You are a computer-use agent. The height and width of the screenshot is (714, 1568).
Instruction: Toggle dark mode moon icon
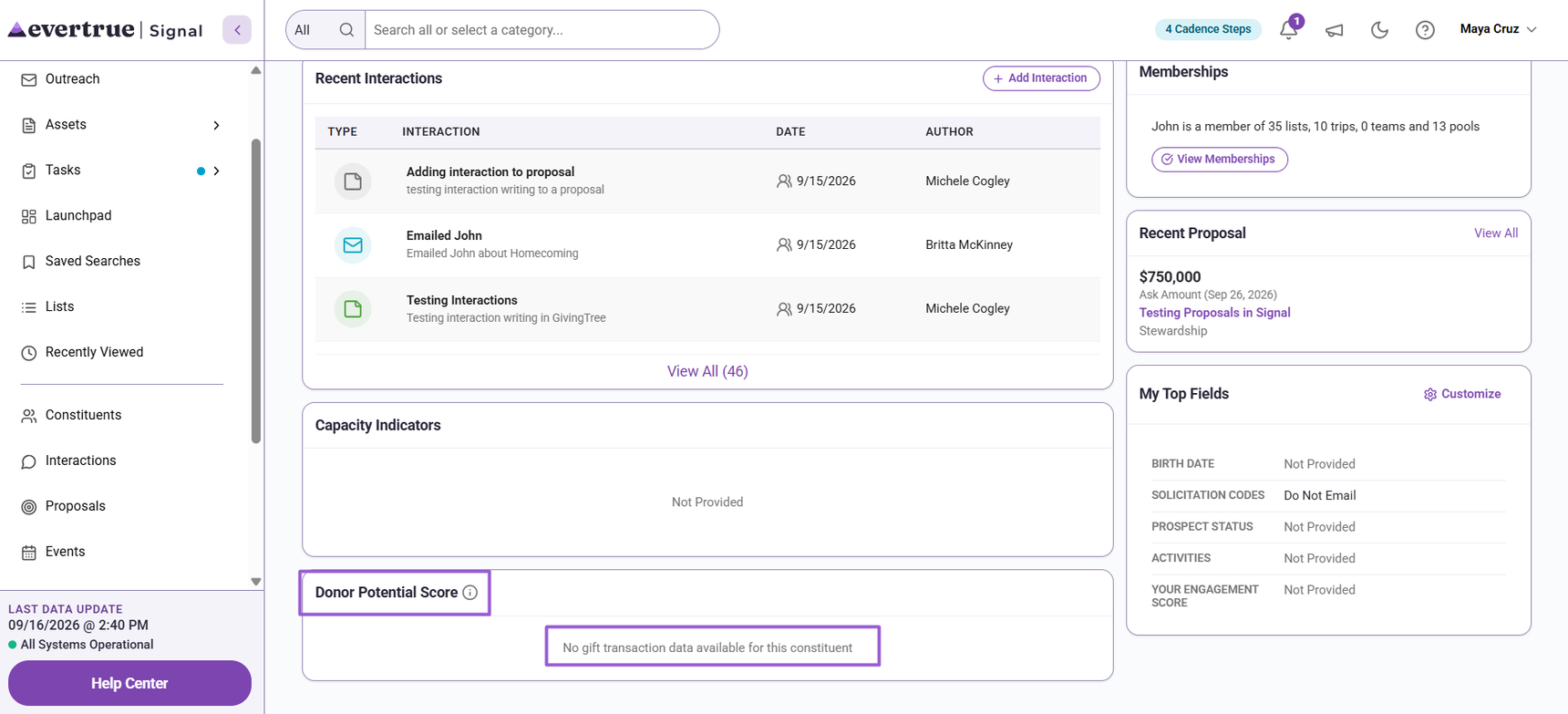(1379, 30)
